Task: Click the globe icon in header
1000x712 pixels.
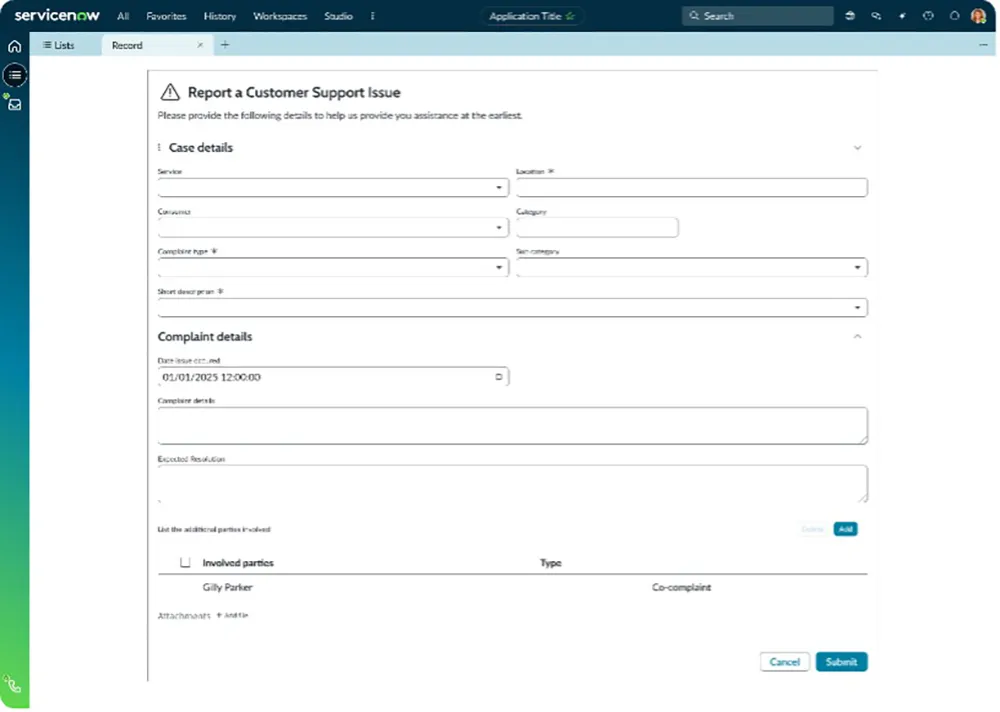Action: [x=850, y=16]
